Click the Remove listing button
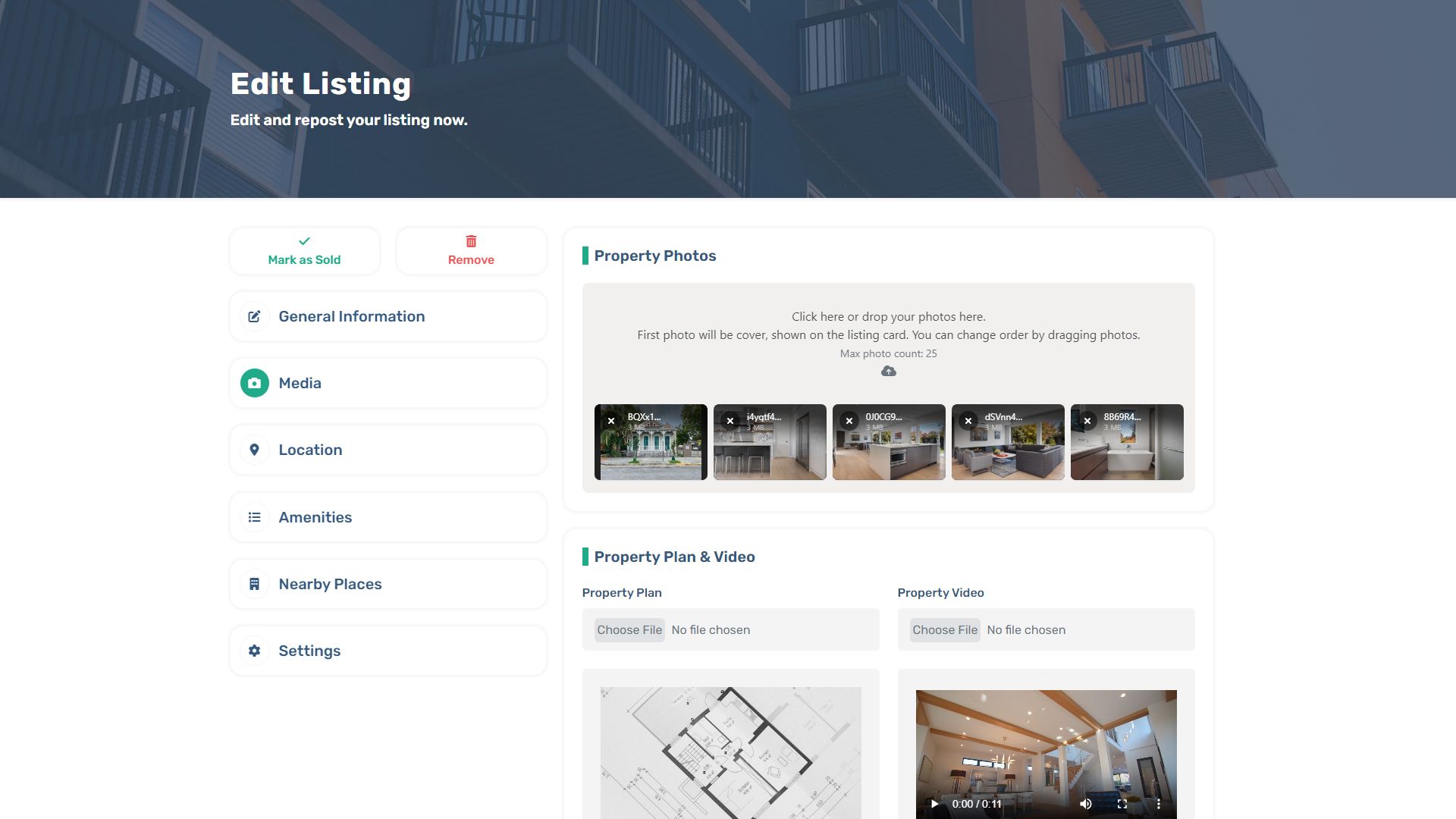Image resolution: width=1456 pixels, height=819 pixels. tap(471, 251)
